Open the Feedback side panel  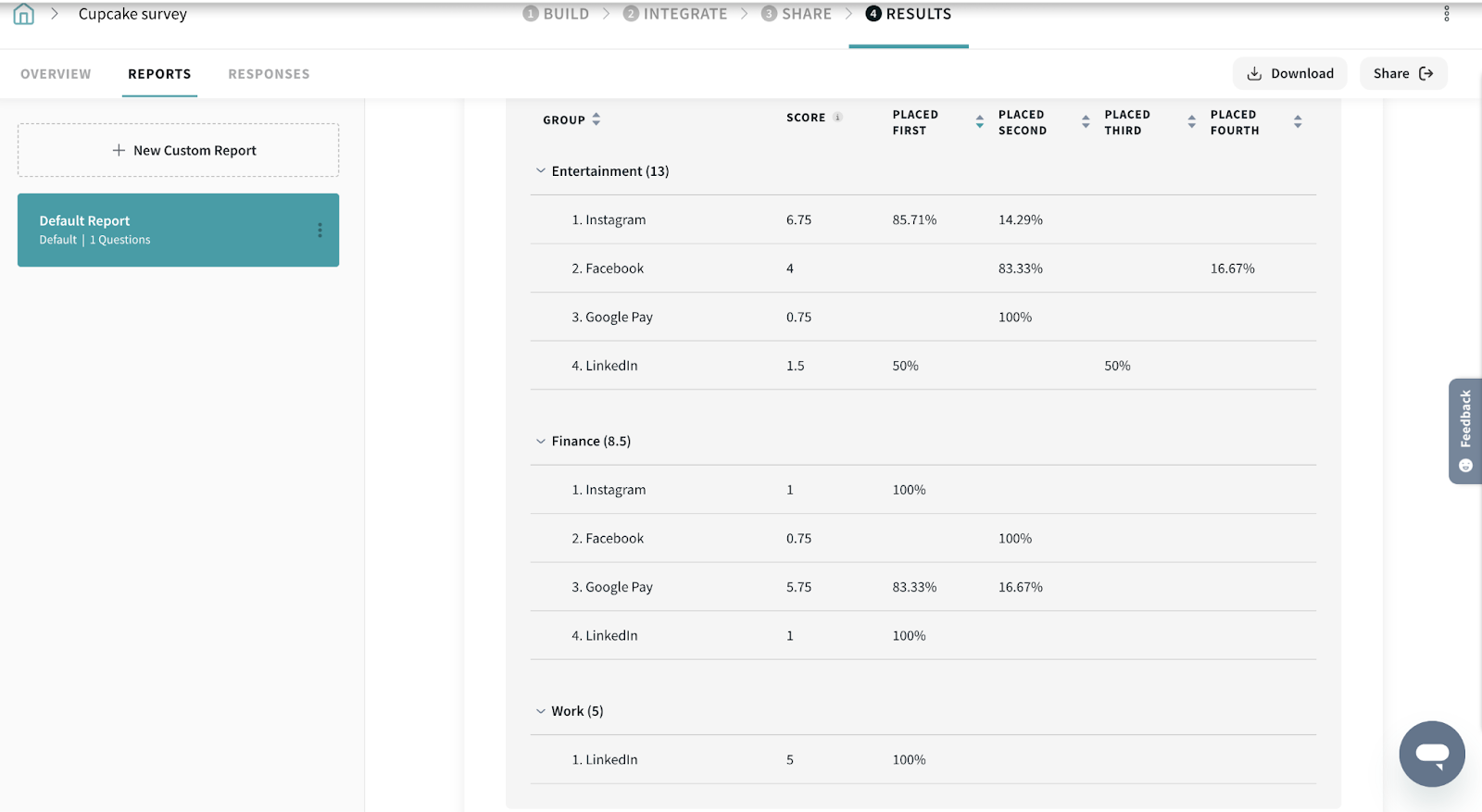coord(1464,431)
